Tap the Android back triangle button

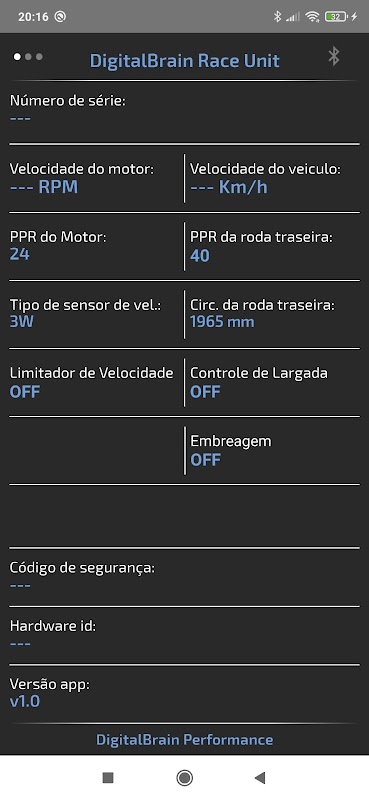[x=260, y=778]
